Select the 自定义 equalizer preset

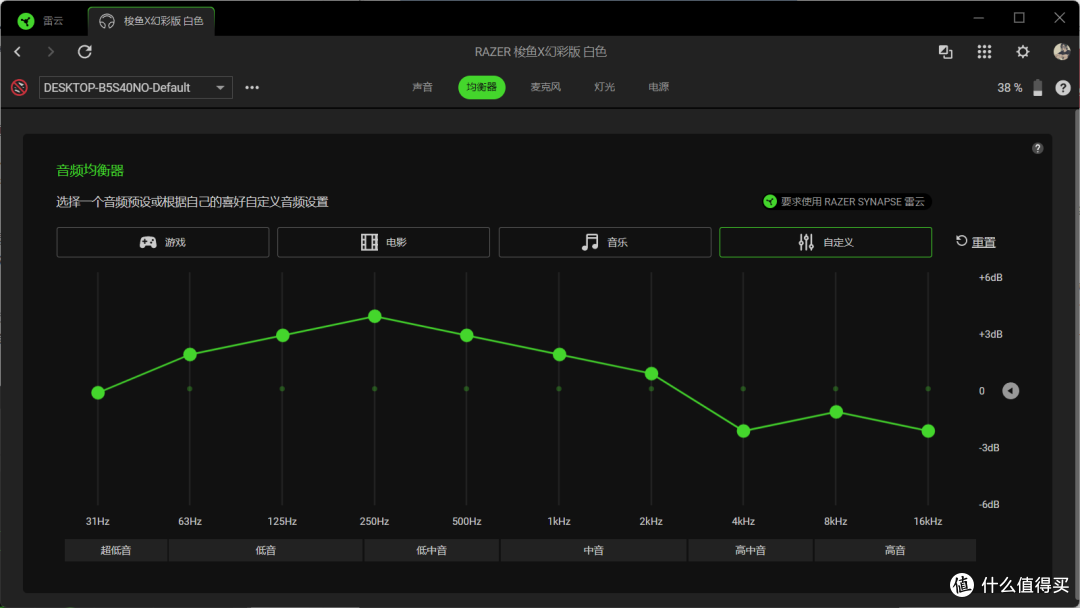(x=825, y=242)
